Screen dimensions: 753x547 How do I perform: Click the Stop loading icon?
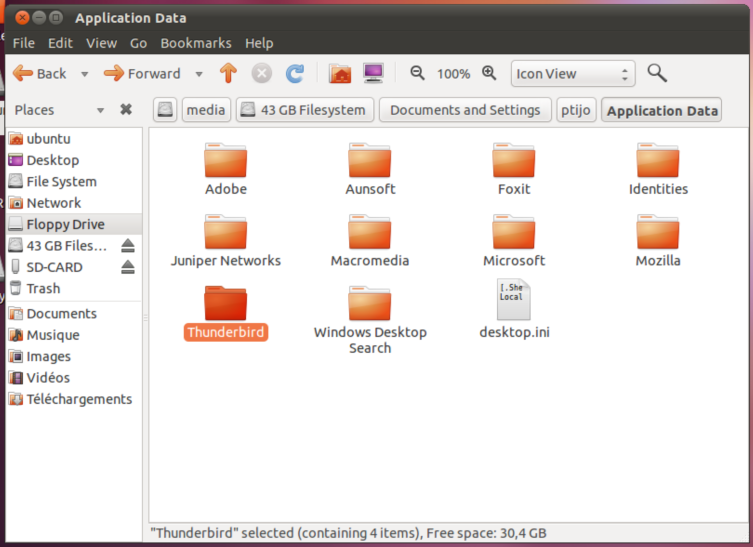(x=262, y=73)
